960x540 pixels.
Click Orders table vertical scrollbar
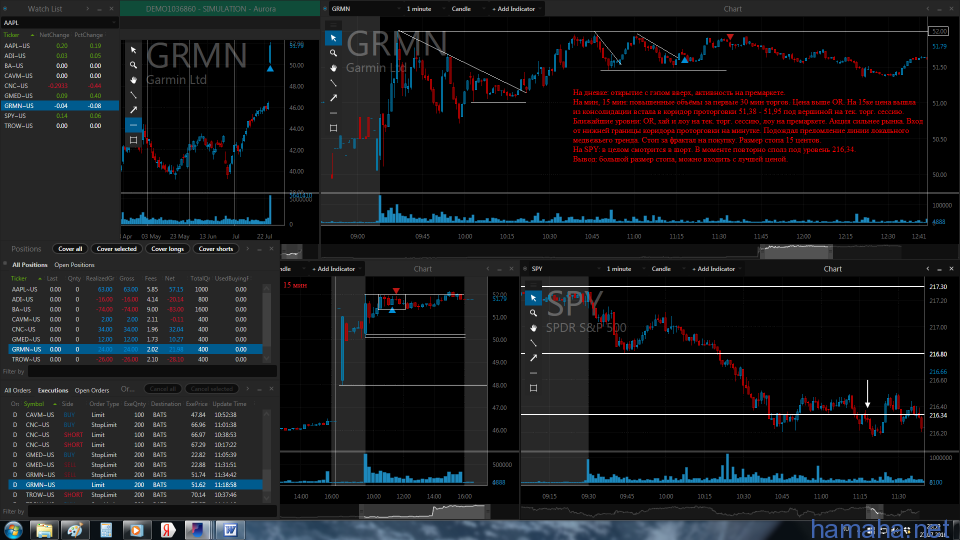[267, 456]
